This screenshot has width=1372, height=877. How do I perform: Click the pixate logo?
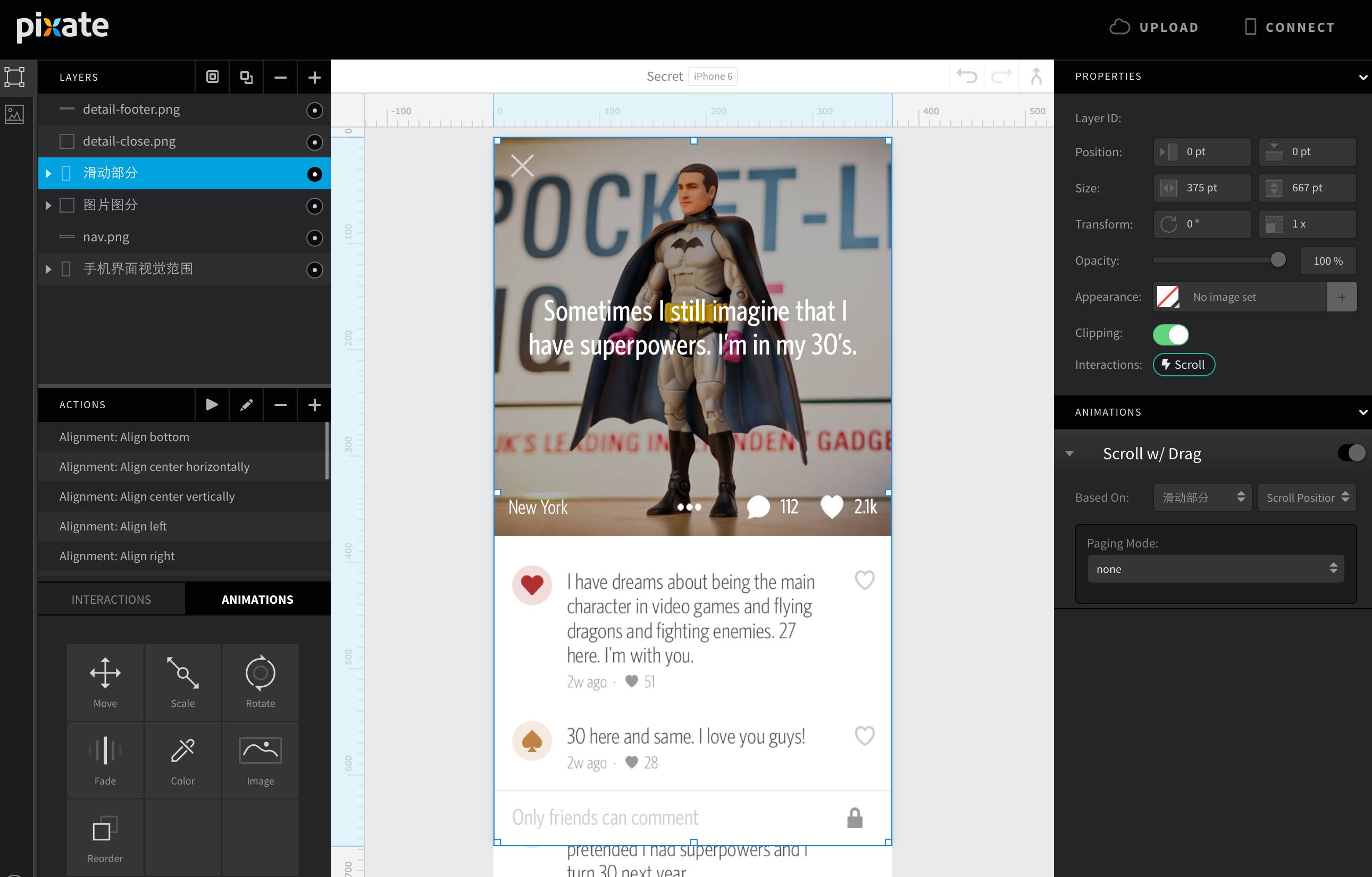click(x=62, y=26)
